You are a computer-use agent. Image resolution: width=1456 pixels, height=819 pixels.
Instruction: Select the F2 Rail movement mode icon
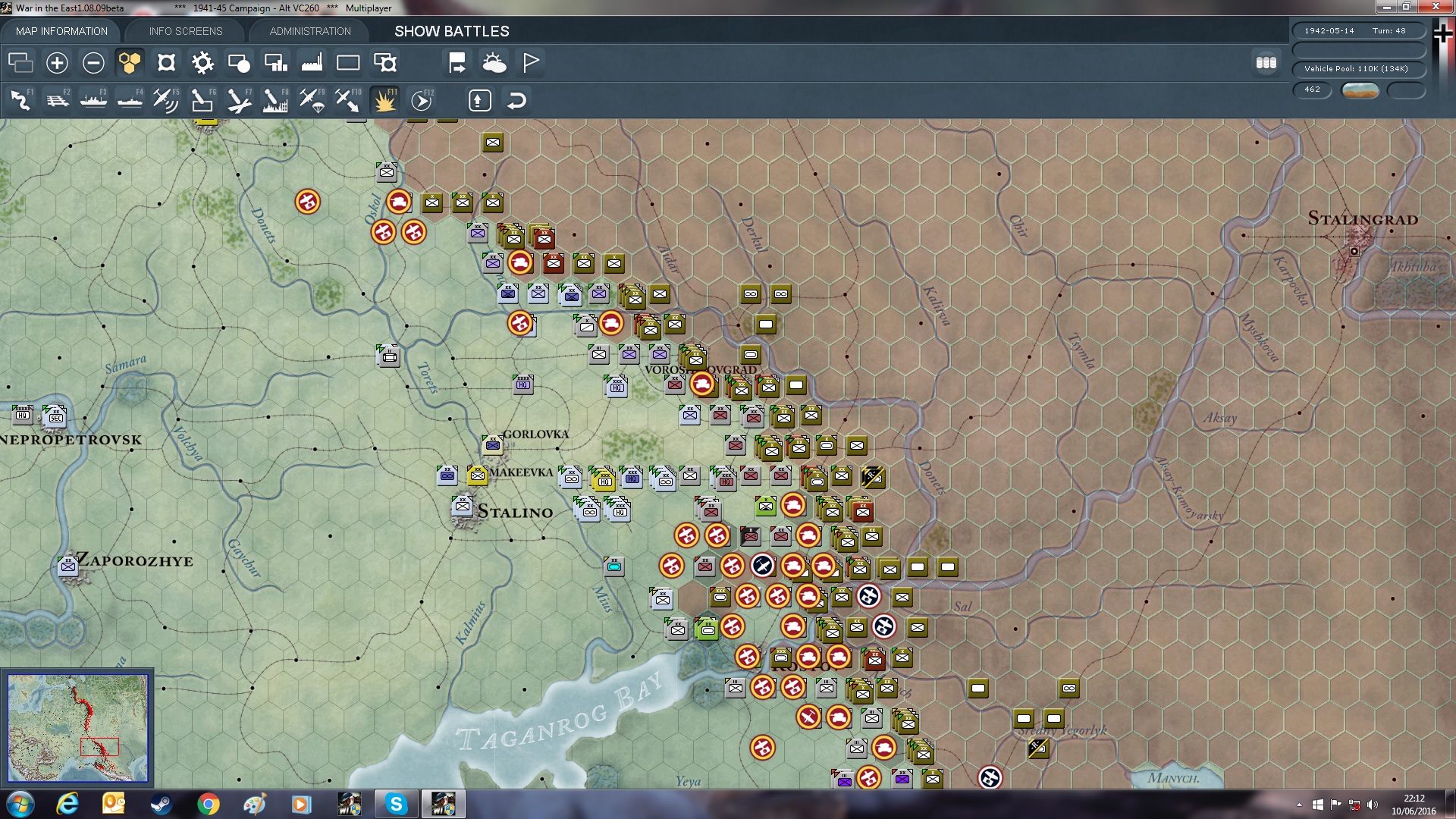(57, 100)
